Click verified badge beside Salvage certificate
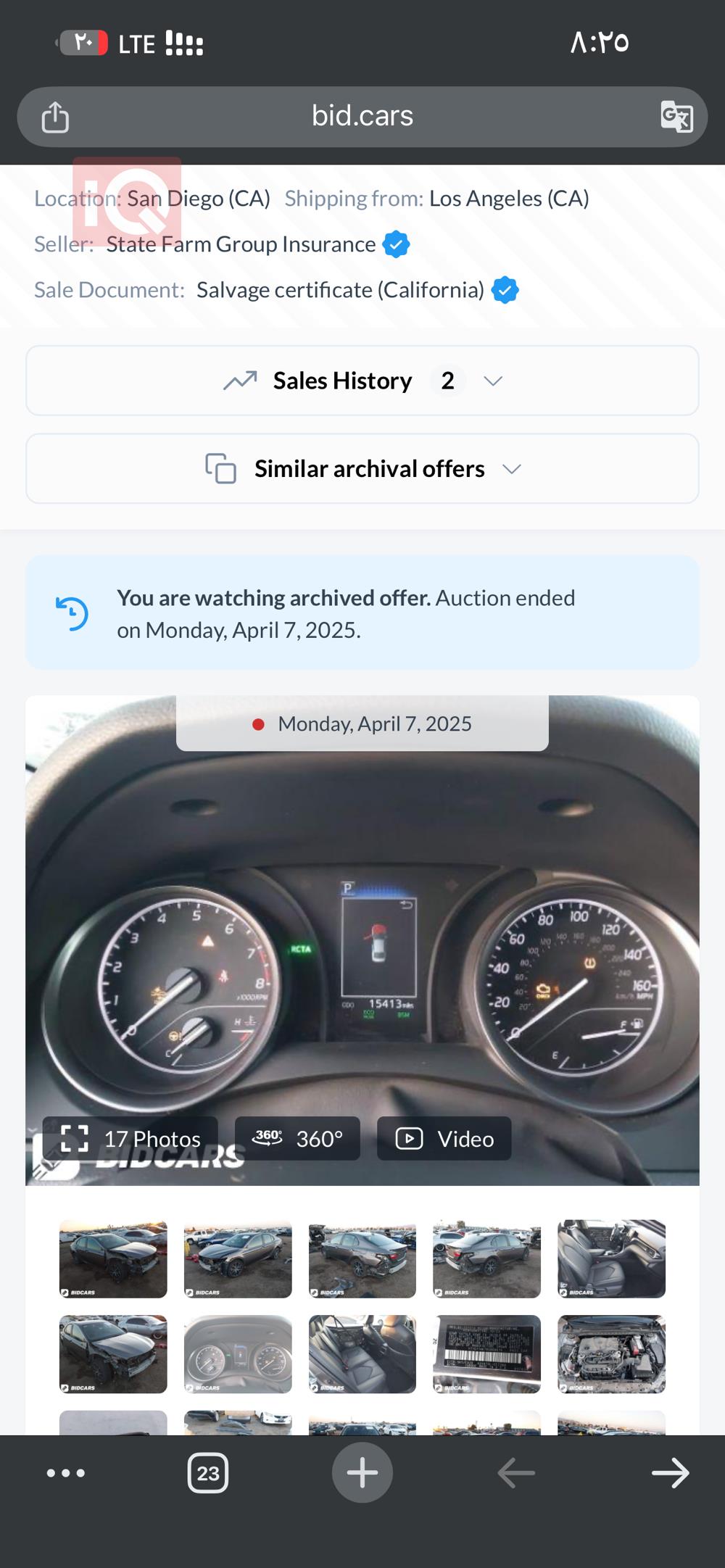The image size is (725, 1568). pyautogui.click(x=505, y=290)
